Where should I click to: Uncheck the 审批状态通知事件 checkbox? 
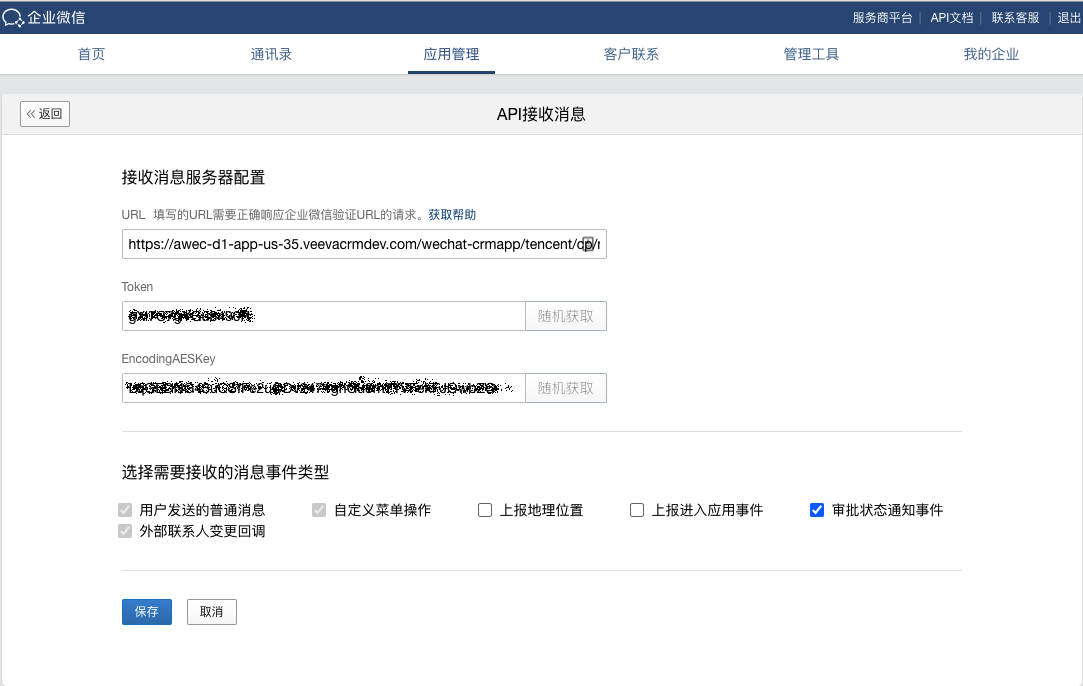click(x=817, y=510)
